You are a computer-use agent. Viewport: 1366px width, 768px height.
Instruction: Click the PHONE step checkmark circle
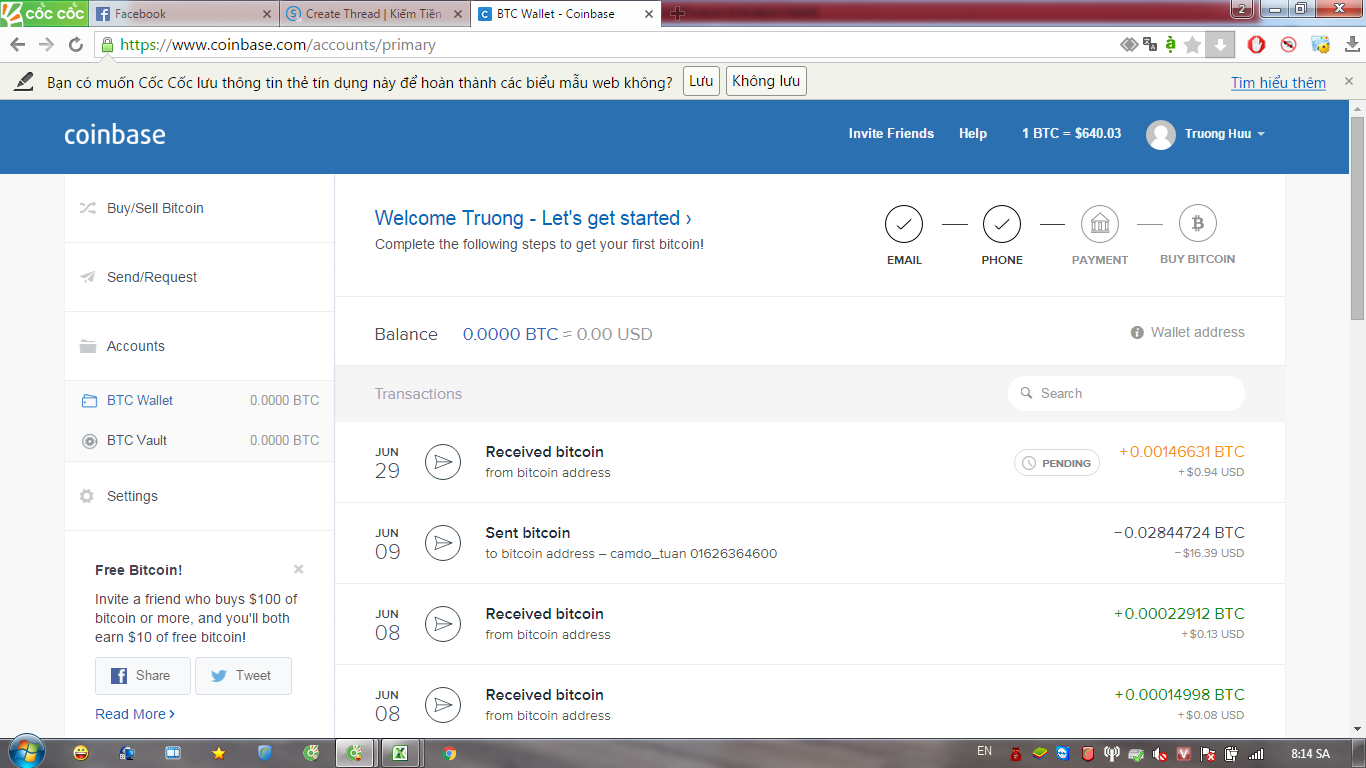pos(1001,224)
